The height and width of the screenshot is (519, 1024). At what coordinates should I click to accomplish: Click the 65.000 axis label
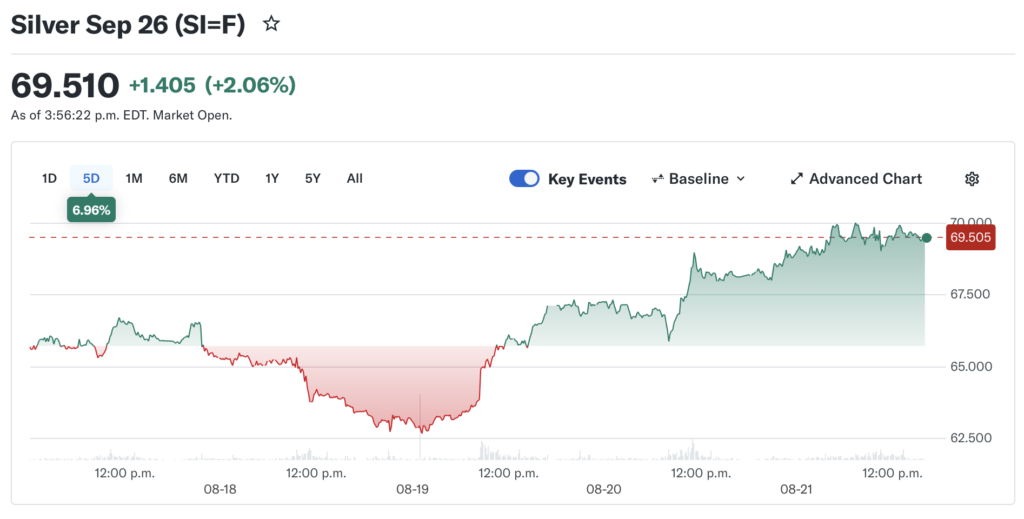[970, 366]
